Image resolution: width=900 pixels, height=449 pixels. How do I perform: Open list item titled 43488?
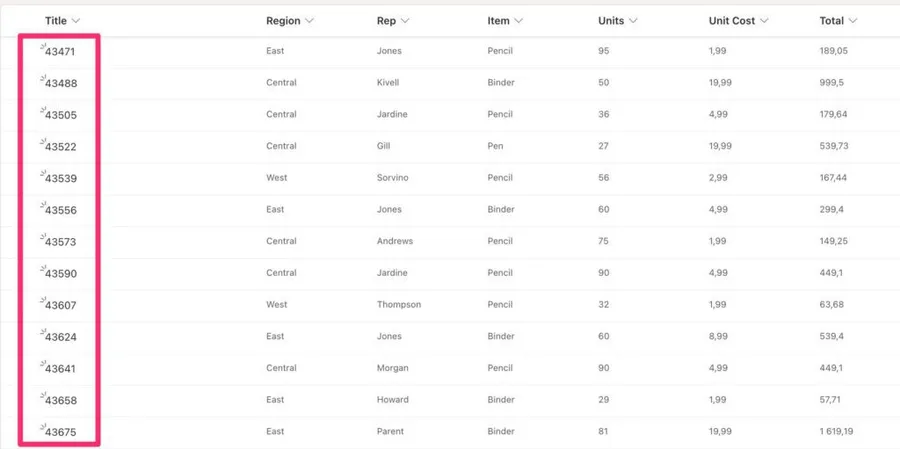click(61, 83)
